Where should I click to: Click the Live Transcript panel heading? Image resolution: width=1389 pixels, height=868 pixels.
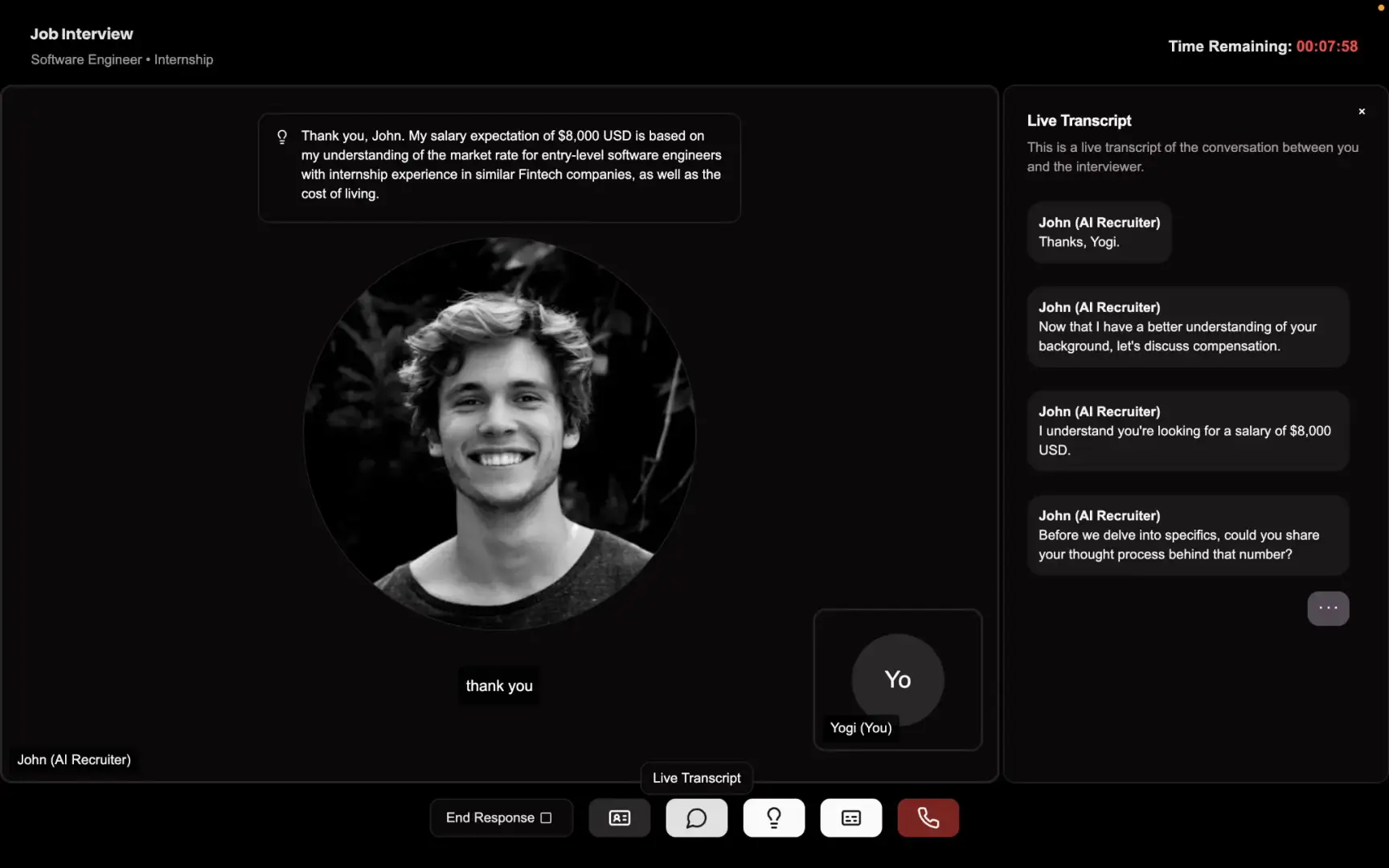click(1079, 121)
